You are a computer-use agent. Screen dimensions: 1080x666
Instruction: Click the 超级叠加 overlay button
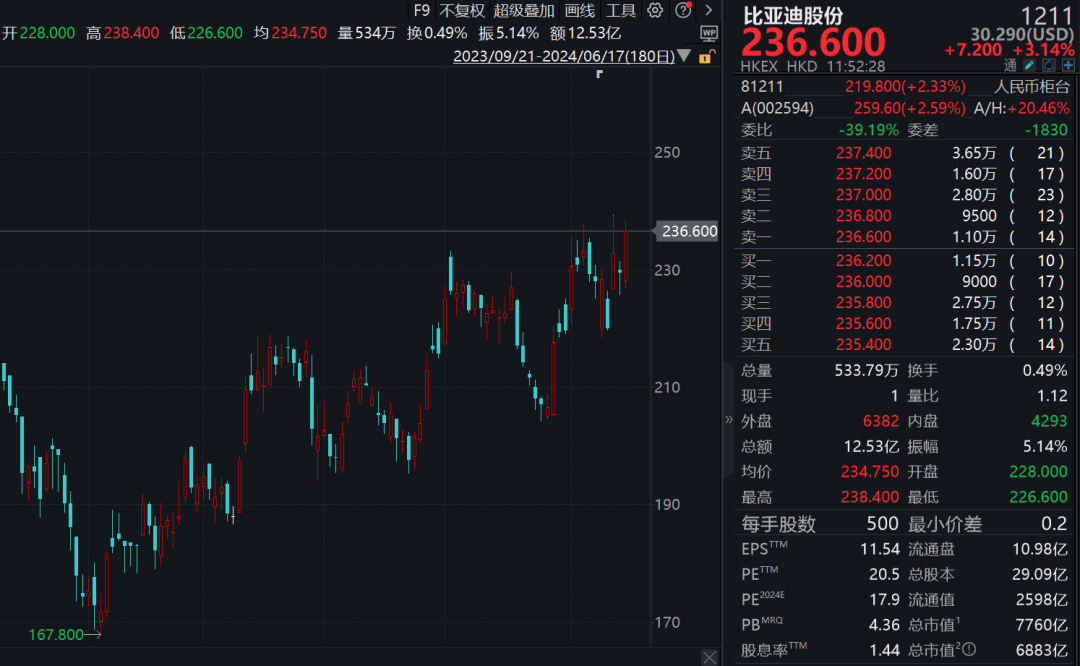[522, 11]
